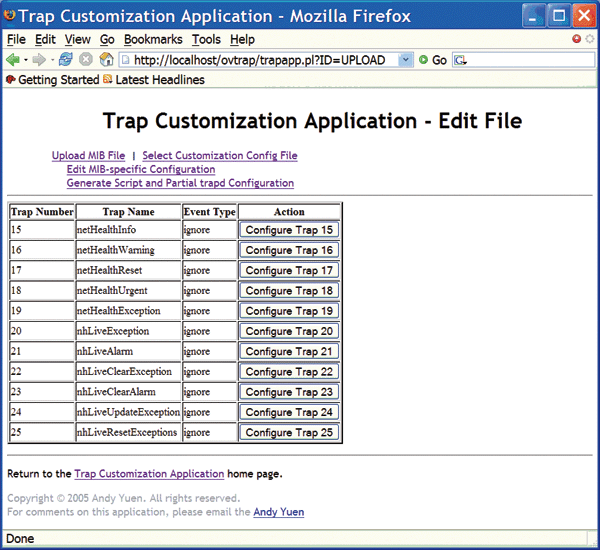Viewport: 600px width, 550px height.
Task: Click the Andy Yuen email link
Action: pos(278,512)
